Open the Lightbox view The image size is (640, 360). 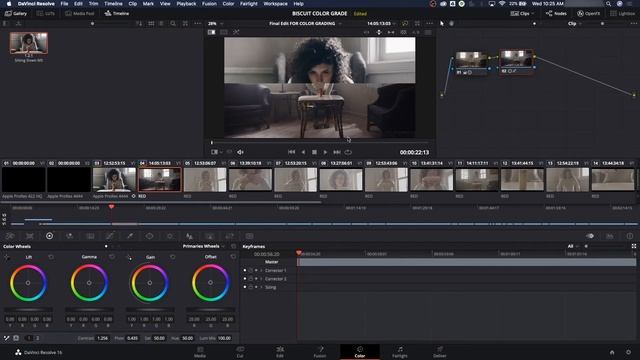coord(622,13)
